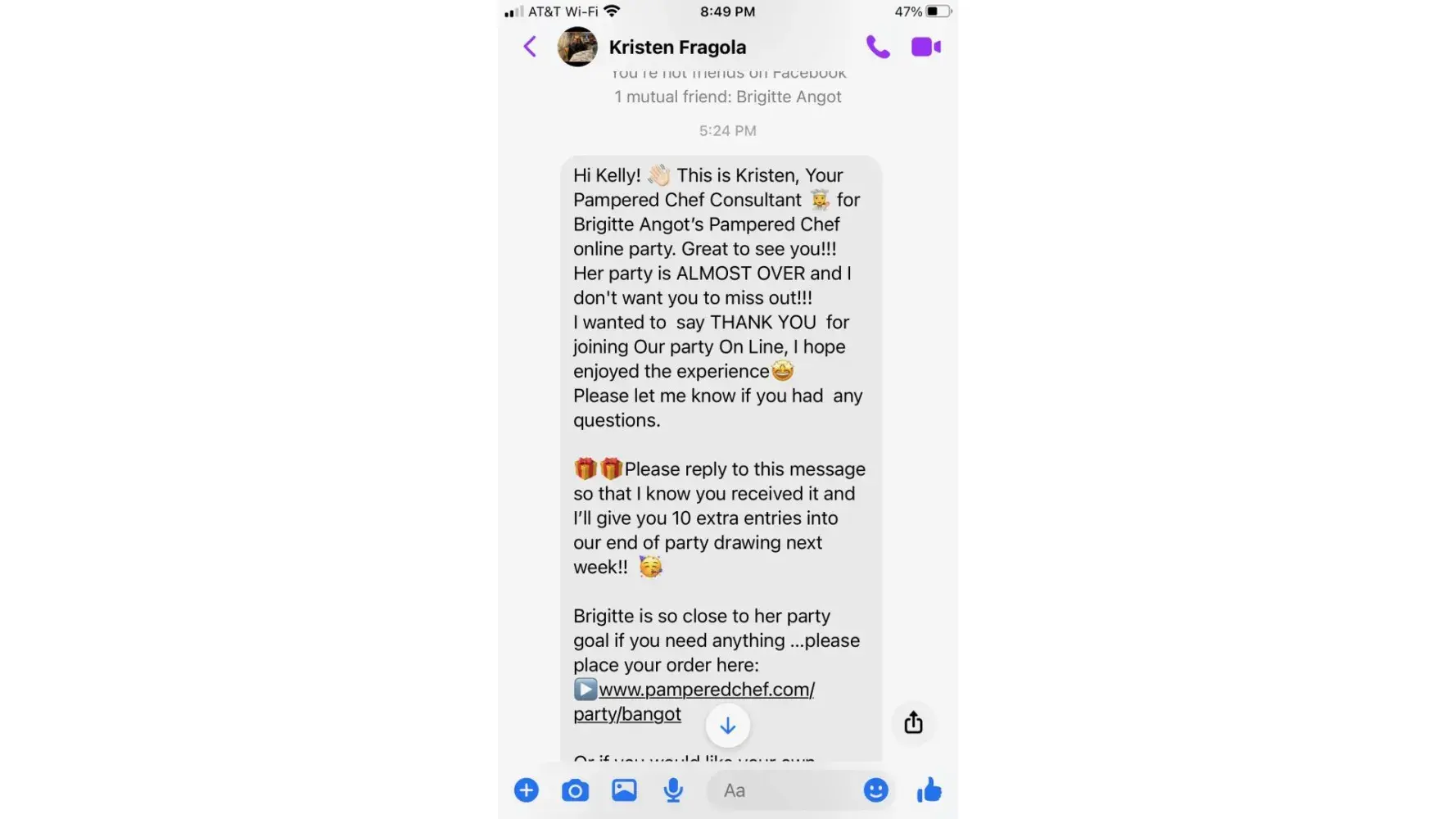Tap the mutual friend Brigitte Angot text
The image size is (1456, 819).
727,97
